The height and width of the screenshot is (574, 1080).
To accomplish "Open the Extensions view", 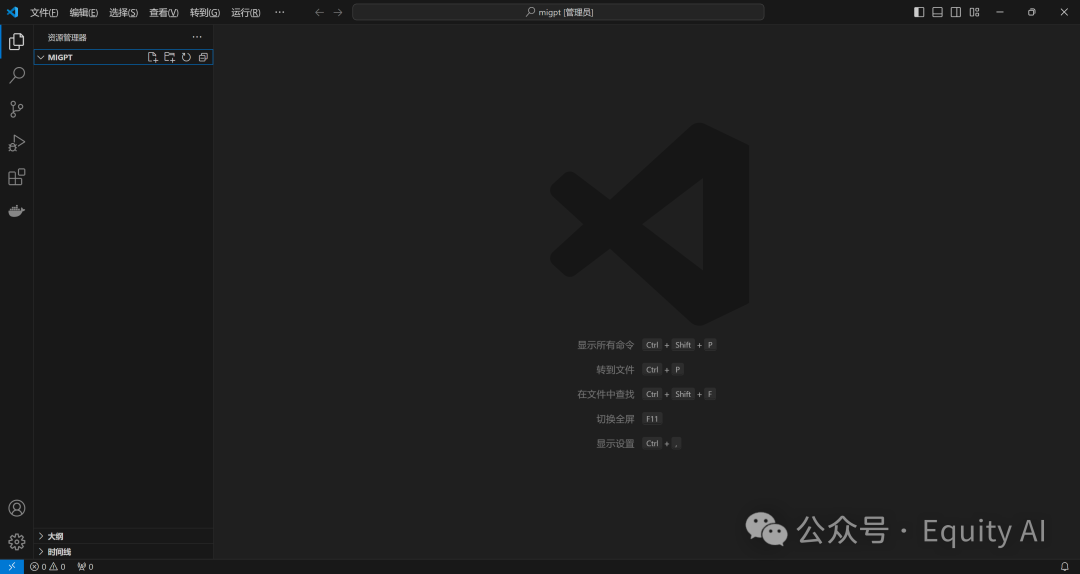I will pyautogui.click(x=17, y=177).
